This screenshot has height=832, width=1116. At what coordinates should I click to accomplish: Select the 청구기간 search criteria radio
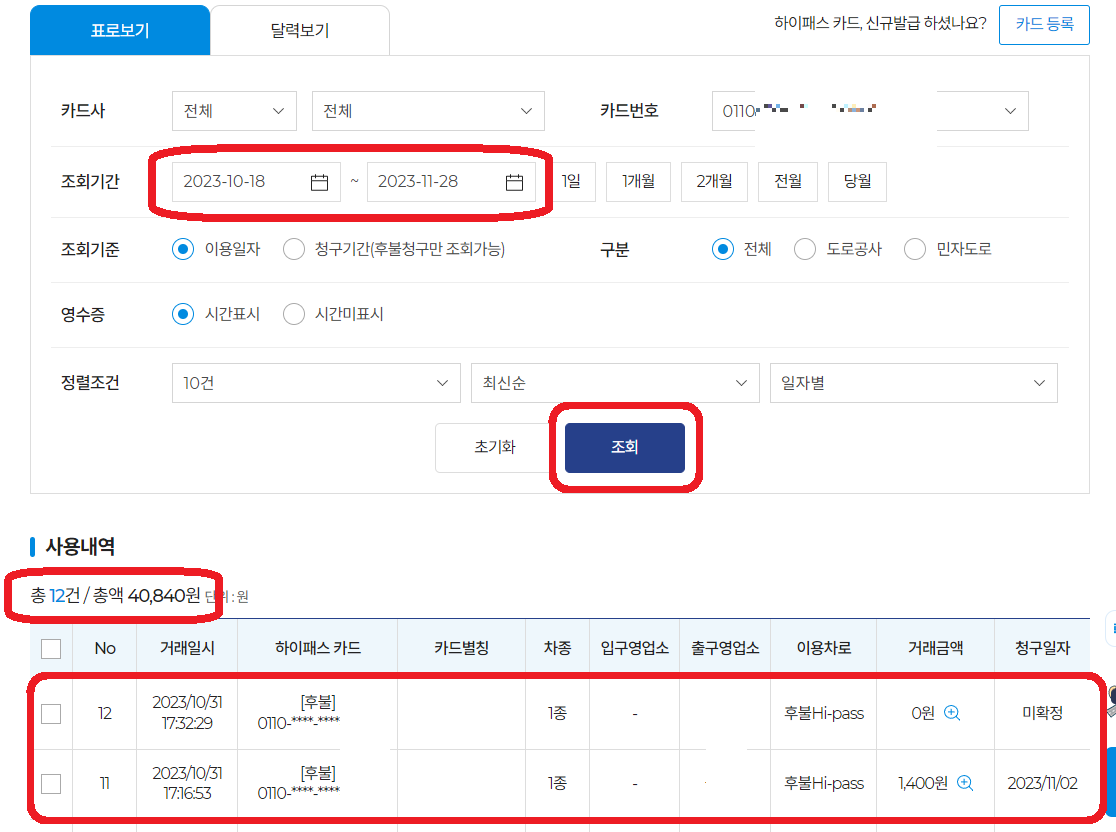click(294, 248)
